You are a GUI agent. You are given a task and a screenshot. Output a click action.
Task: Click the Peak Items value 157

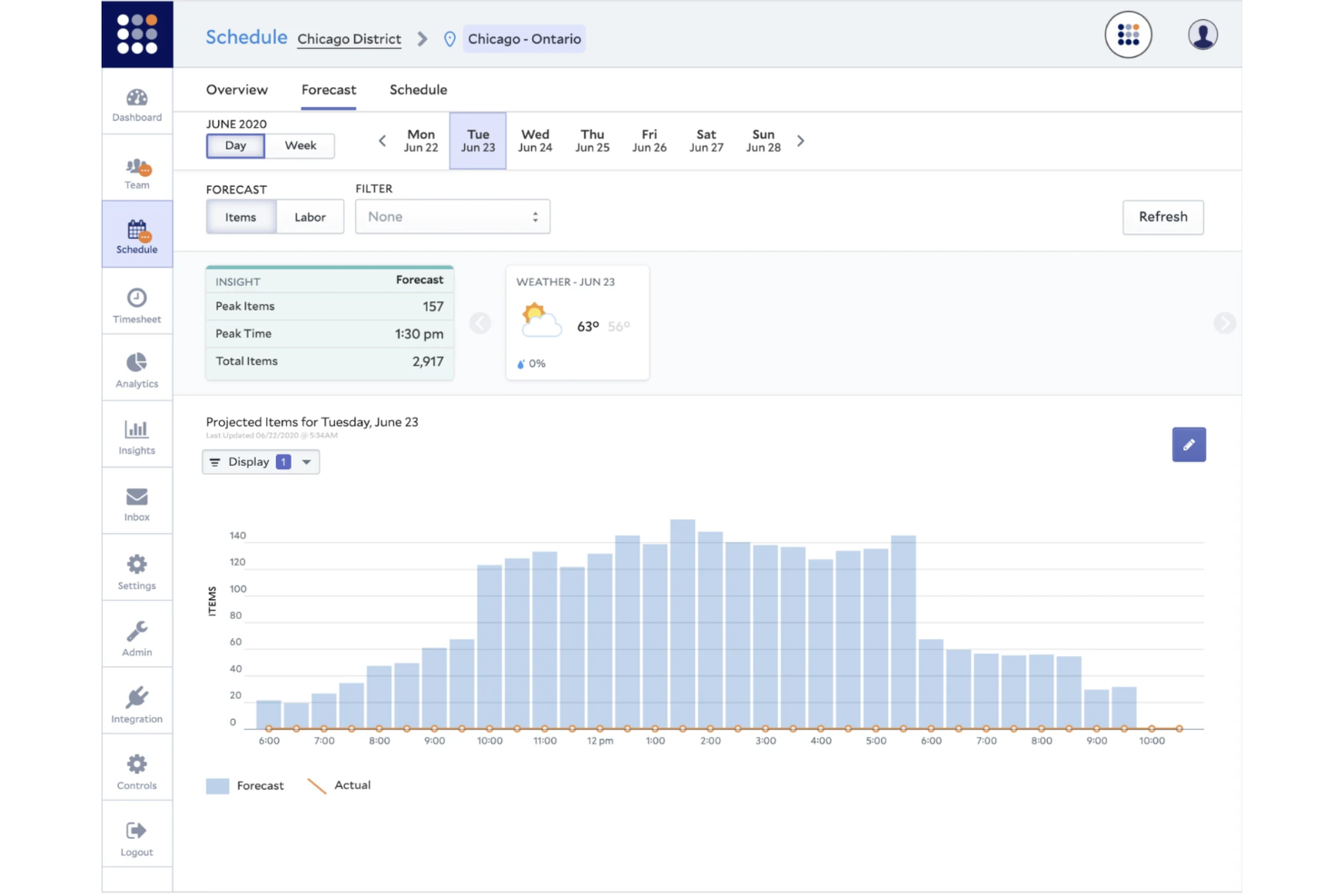click(433, 307)
